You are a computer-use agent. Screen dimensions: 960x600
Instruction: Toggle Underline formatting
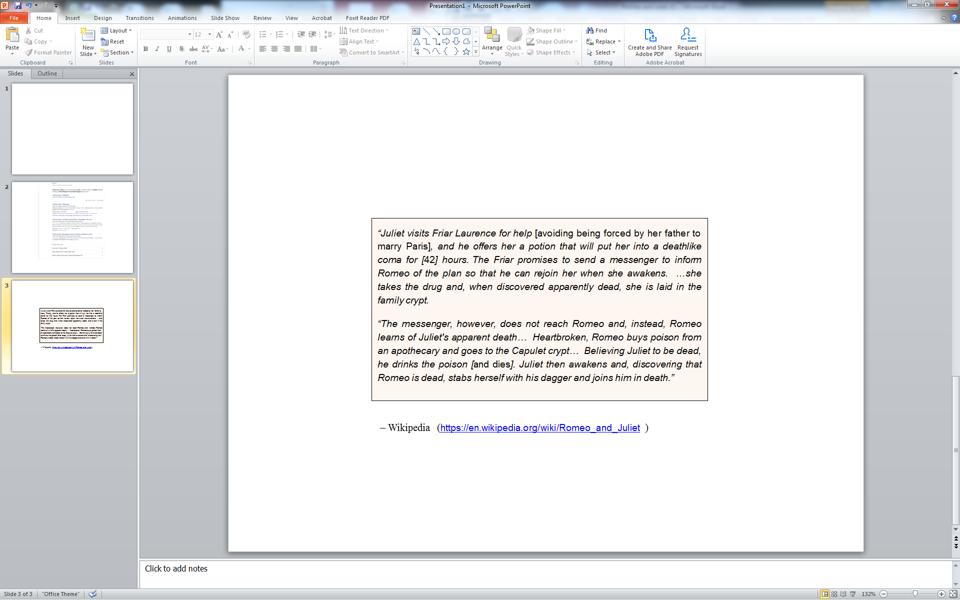(x=170, y=49)
